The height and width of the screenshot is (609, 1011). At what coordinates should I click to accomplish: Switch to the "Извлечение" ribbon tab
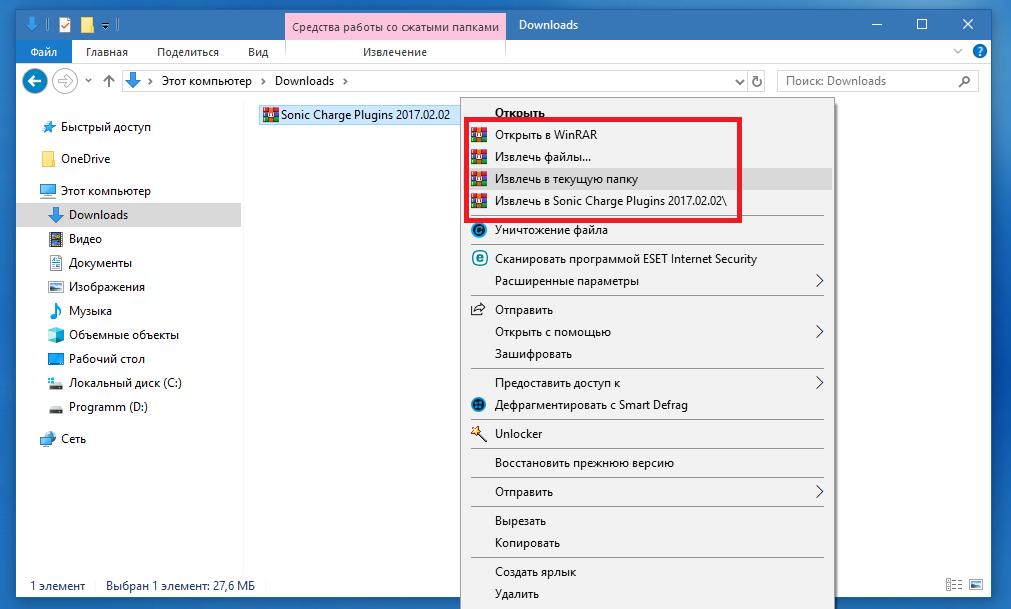click(394, 52)
